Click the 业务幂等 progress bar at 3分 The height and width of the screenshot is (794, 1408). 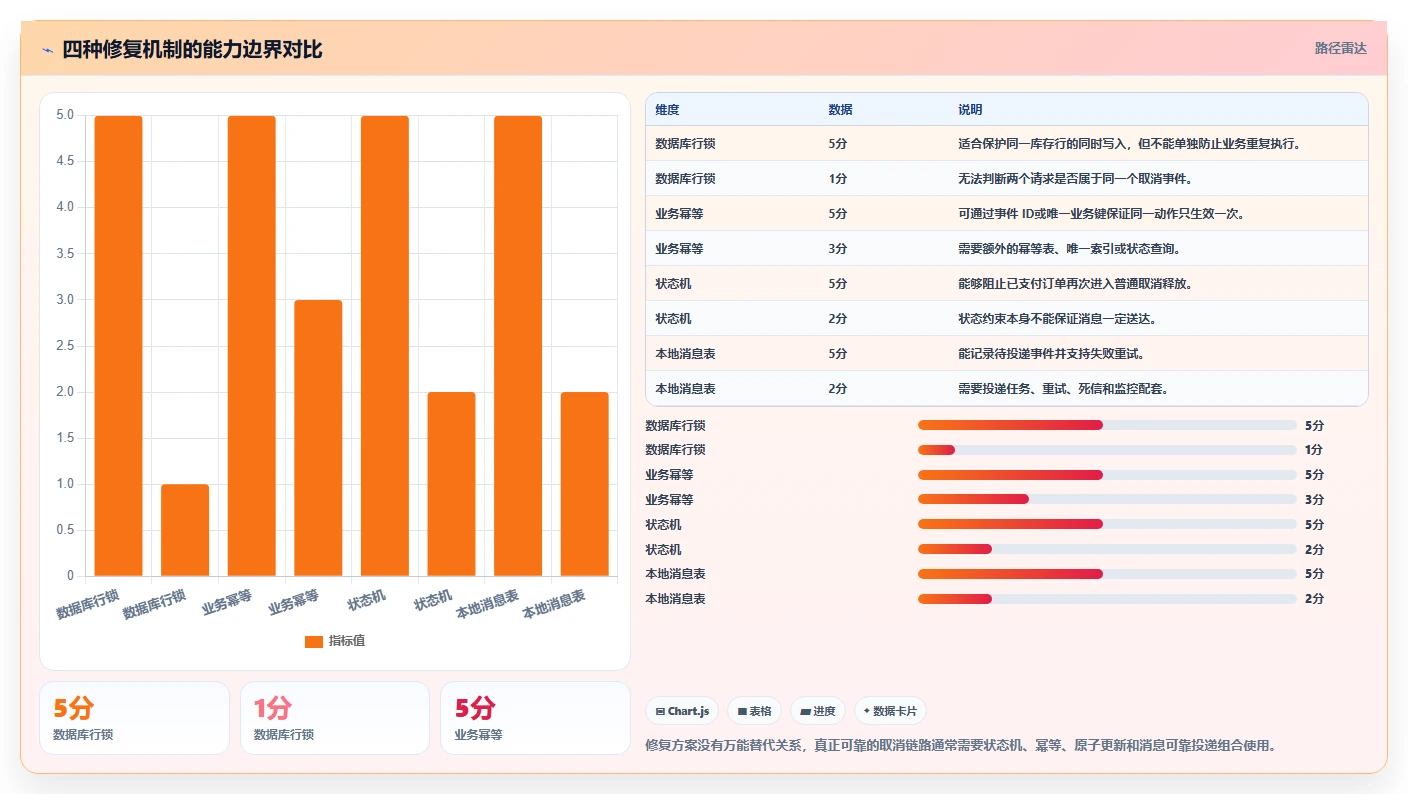click(x=1107, y=499)
